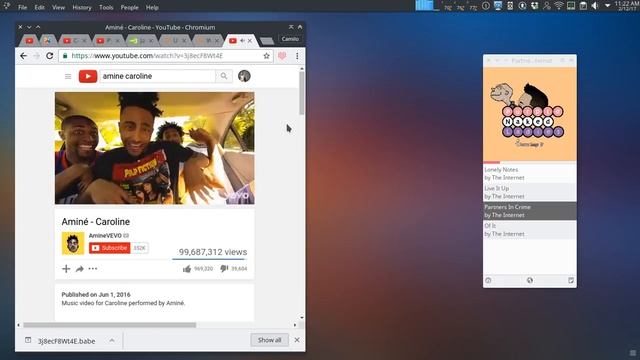Open the Edit menu

(40, 7)
